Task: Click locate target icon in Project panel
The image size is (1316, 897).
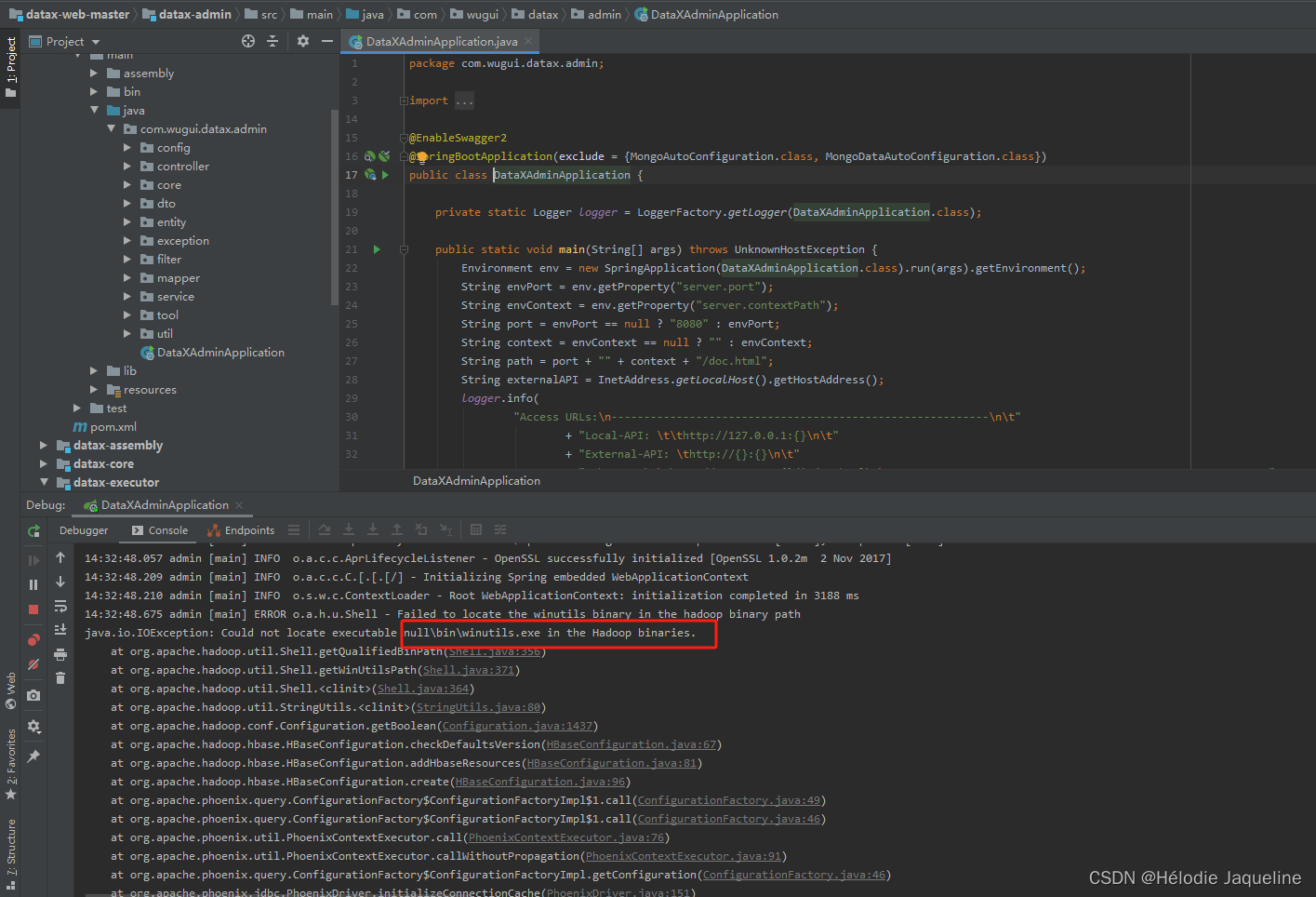Action: [248, 41]
